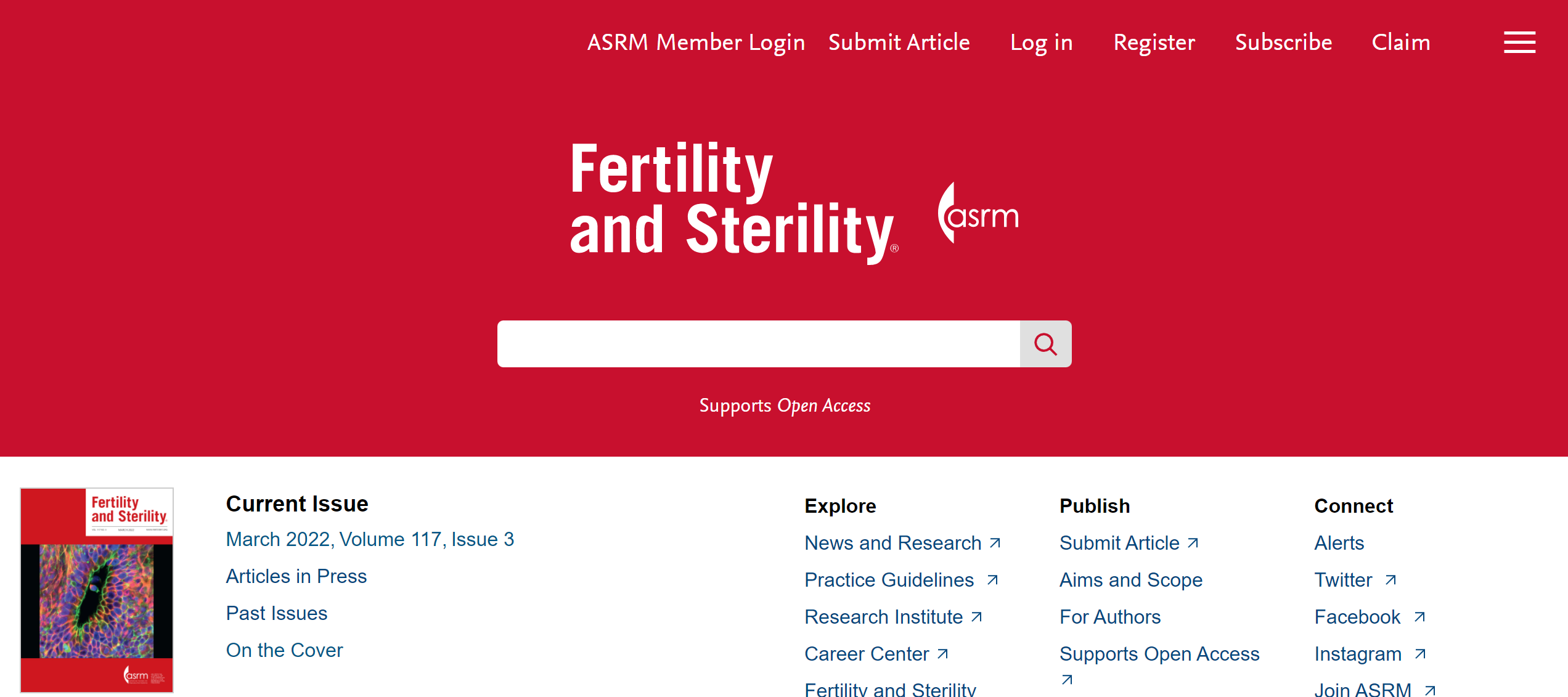Open Aims and Scope under Publish
Viewport: 1568px width, 697px height.
point(1131,580)
